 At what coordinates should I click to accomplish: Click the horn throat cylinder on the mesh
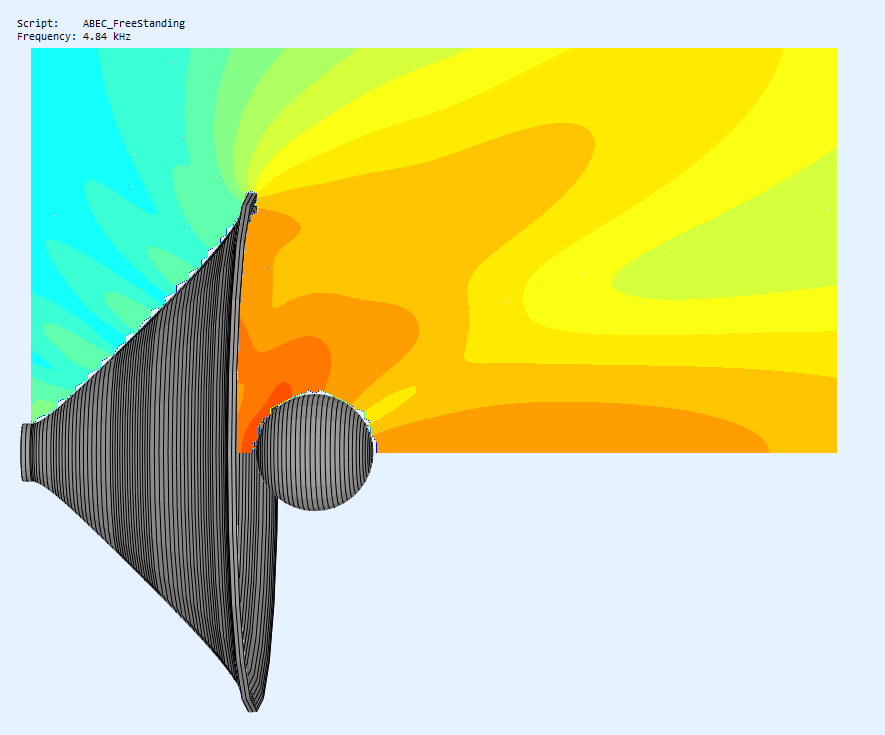point(28,452)
